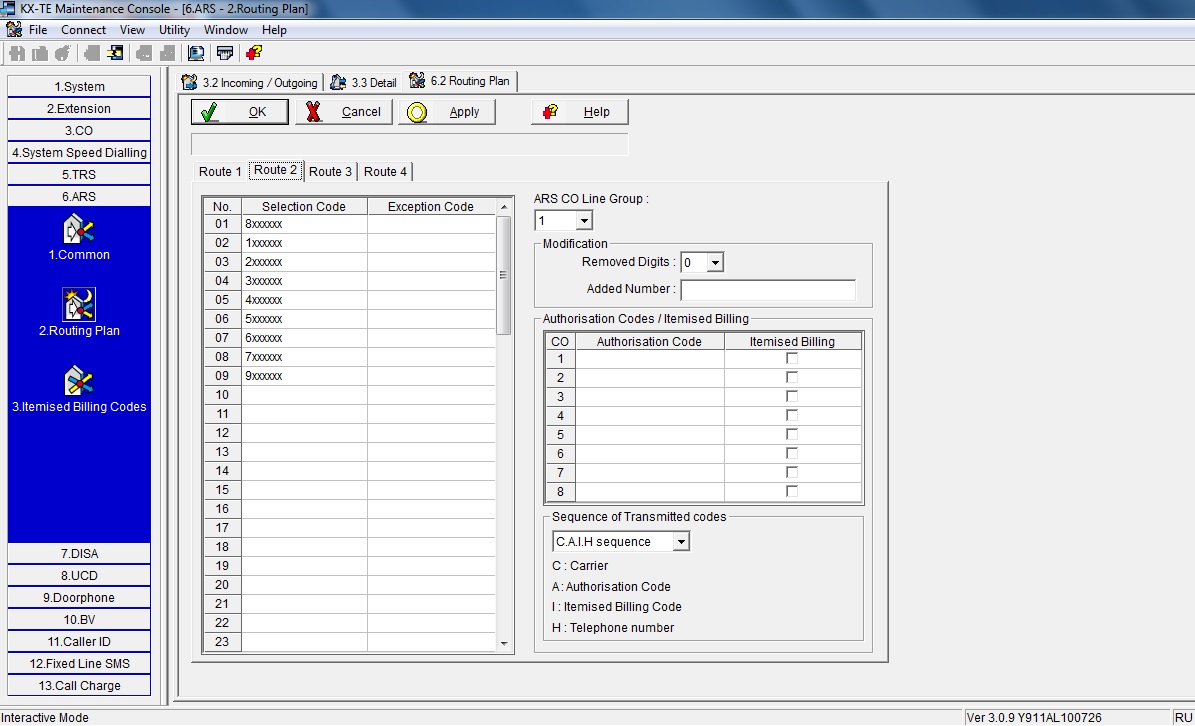Tick Itemised Billing checkbox for CO 6
The height and width of the screenshot is (726, 1195).
click(792, 453)
